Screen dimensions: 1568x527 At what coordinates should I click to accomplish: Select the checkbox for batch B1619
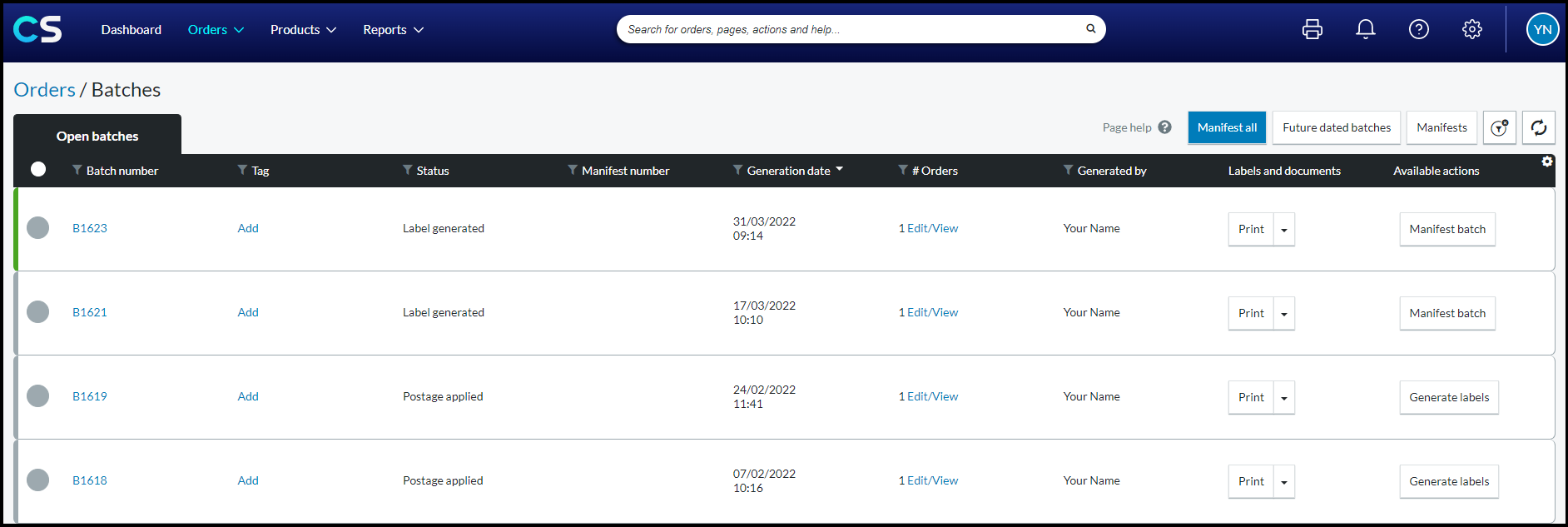(x=38, y=396)
